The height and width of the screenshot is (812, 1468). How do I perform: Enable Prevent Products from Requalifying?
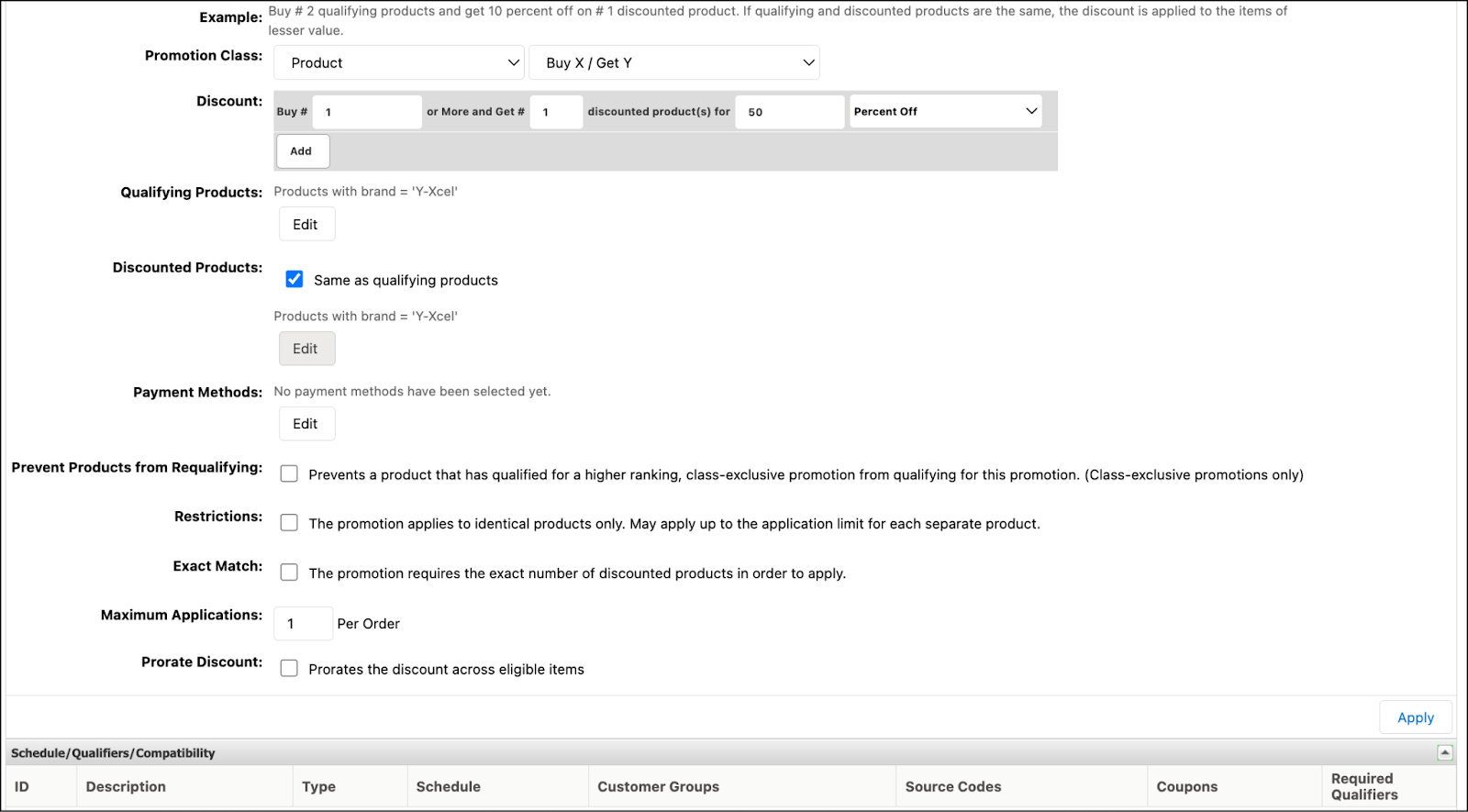tap(289, 473)
